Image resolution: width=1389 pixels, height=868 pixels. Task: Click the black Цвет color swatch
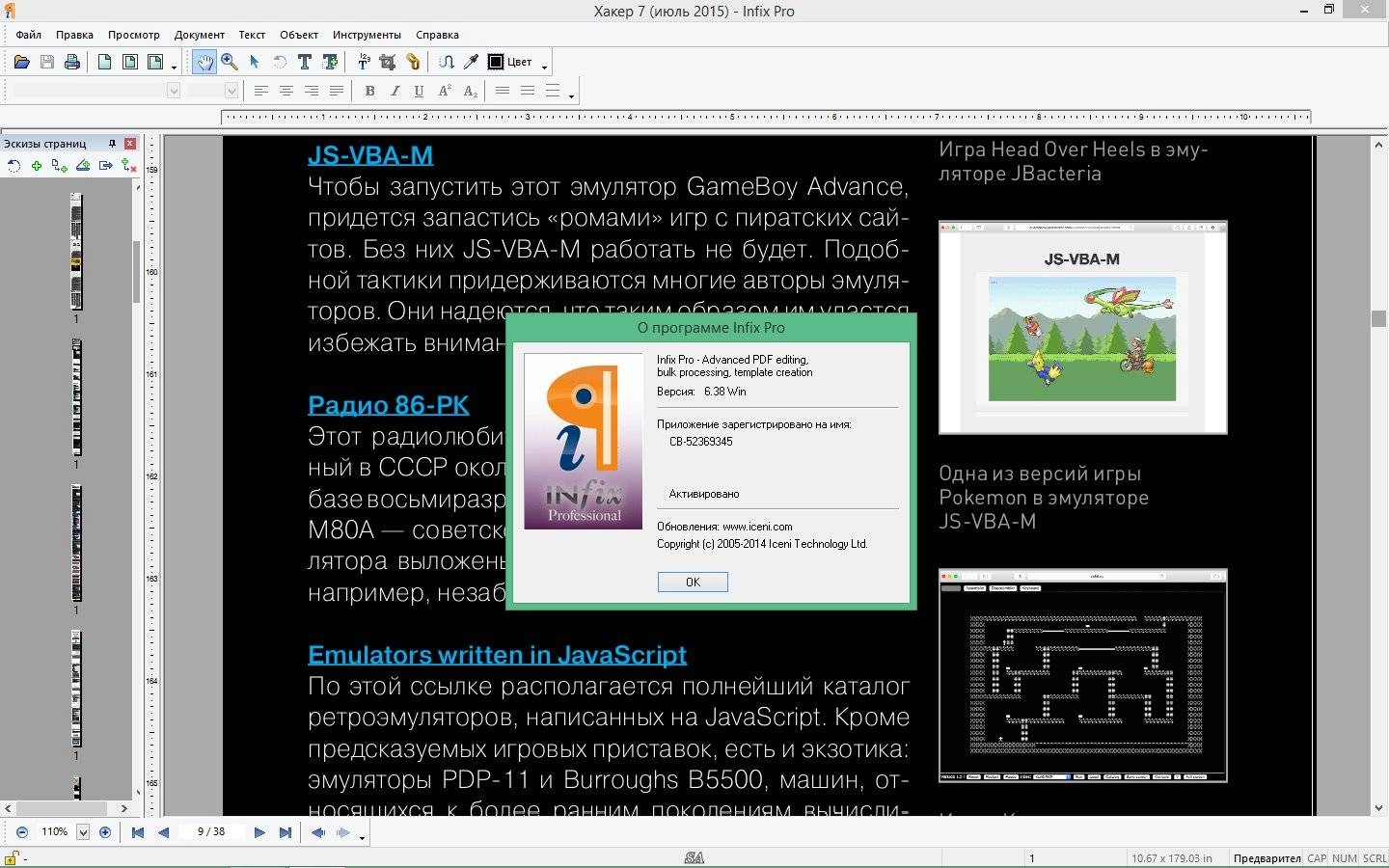click(496, 62)
